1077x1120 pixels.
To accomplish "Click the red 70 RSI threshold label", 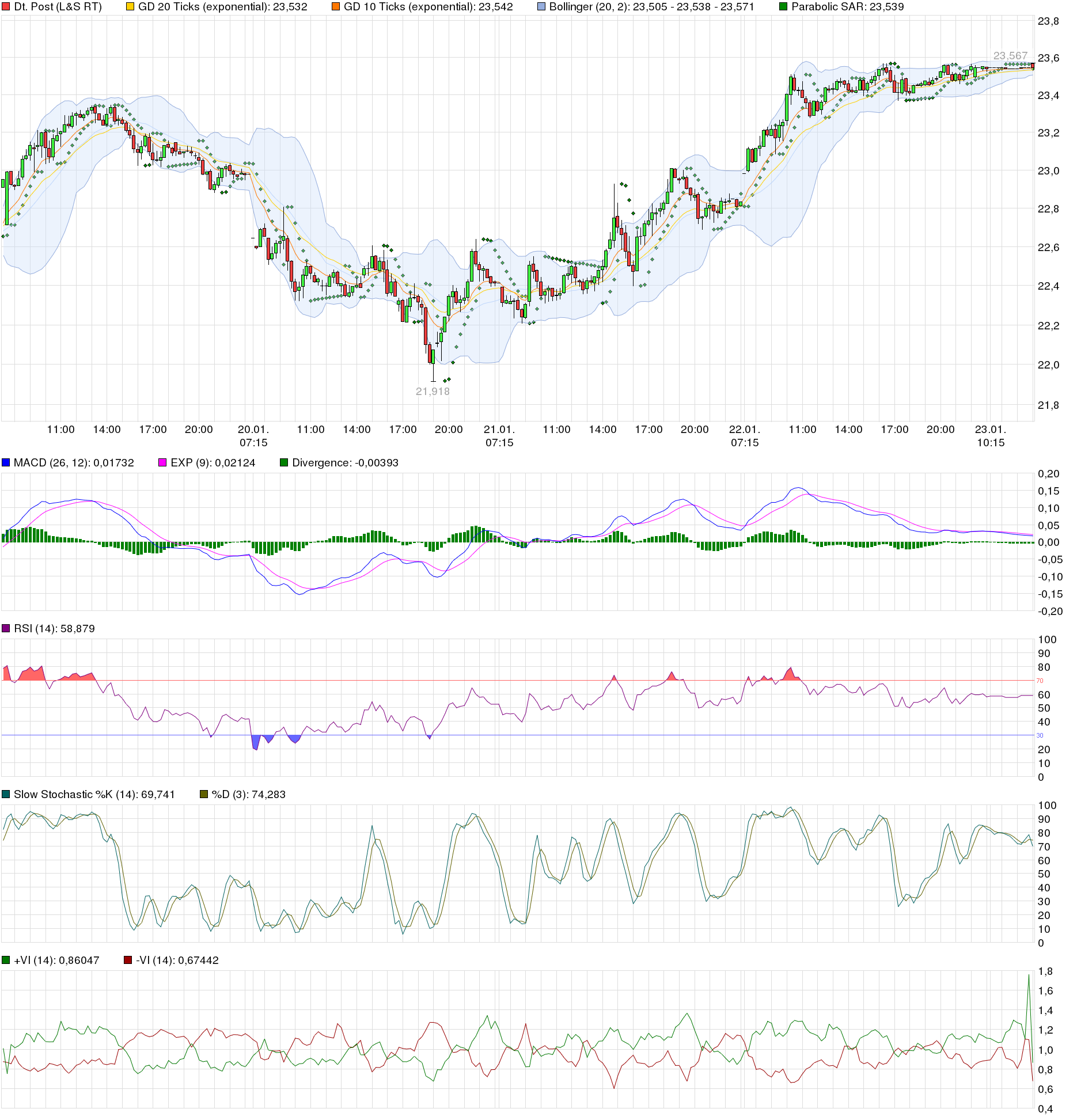I will click(x=1040, y=681).
